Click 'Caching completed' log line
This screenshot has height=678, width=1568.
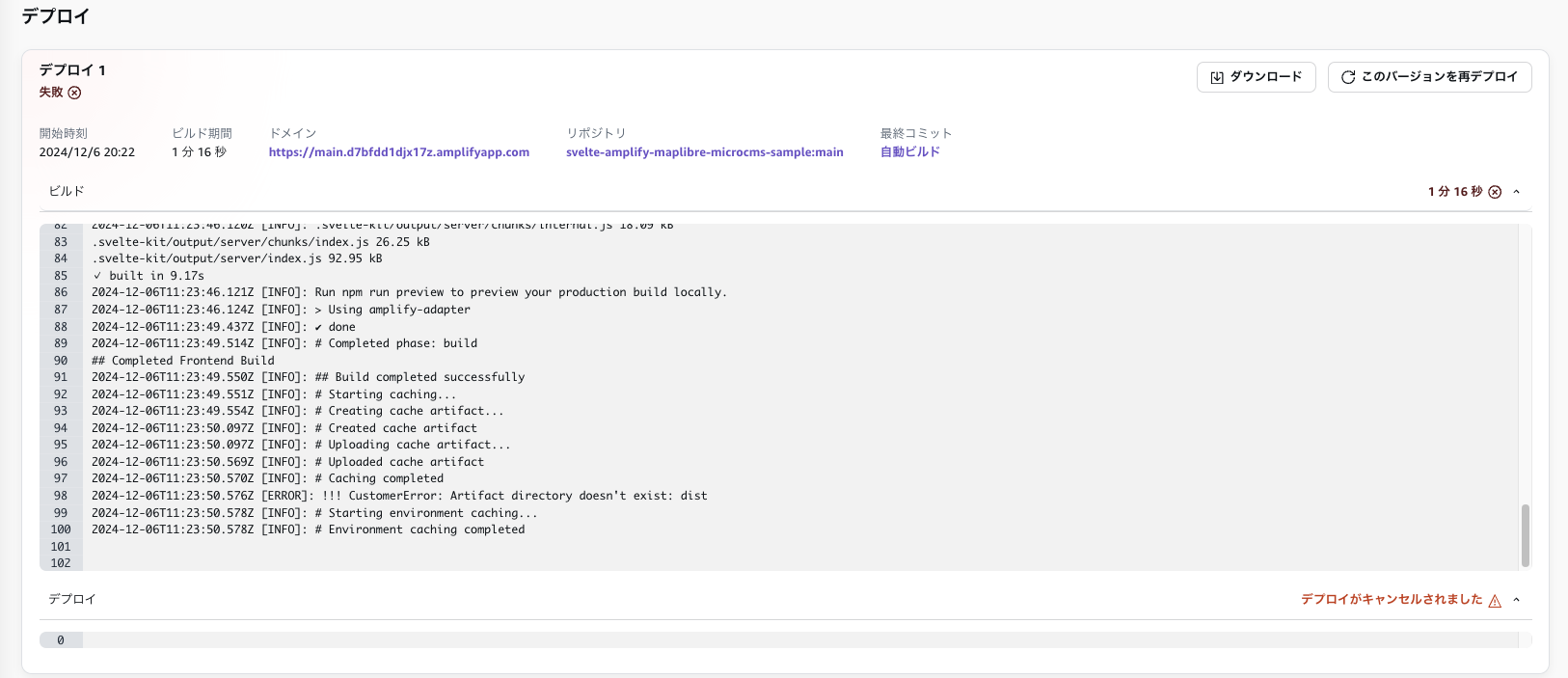(x=268, y=478)
